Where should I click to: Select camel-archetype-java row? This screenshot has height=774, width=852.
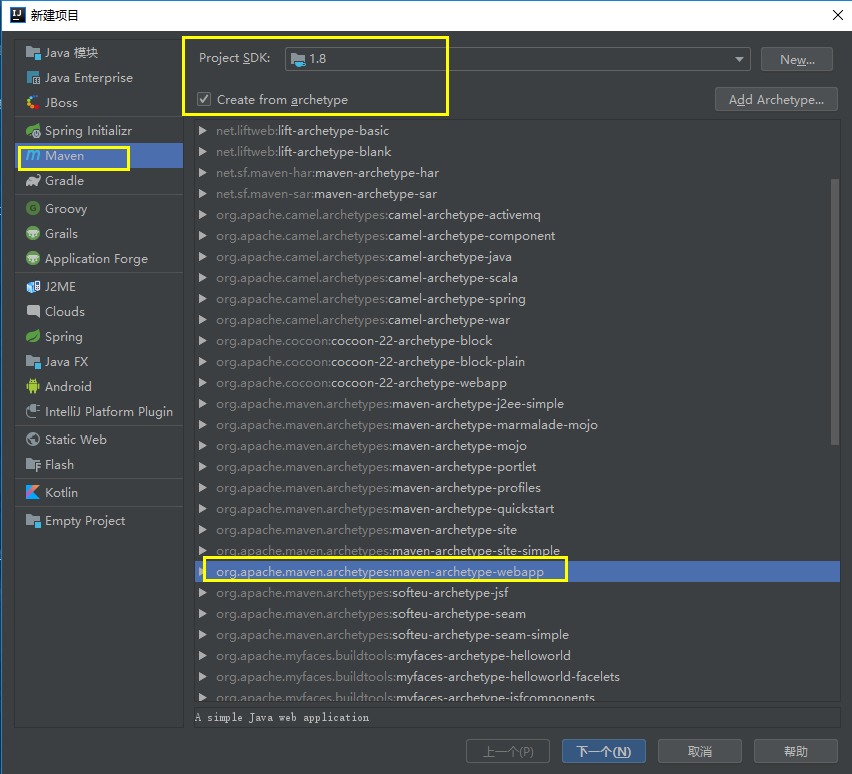pyautogui.click(x=517, y=257)
